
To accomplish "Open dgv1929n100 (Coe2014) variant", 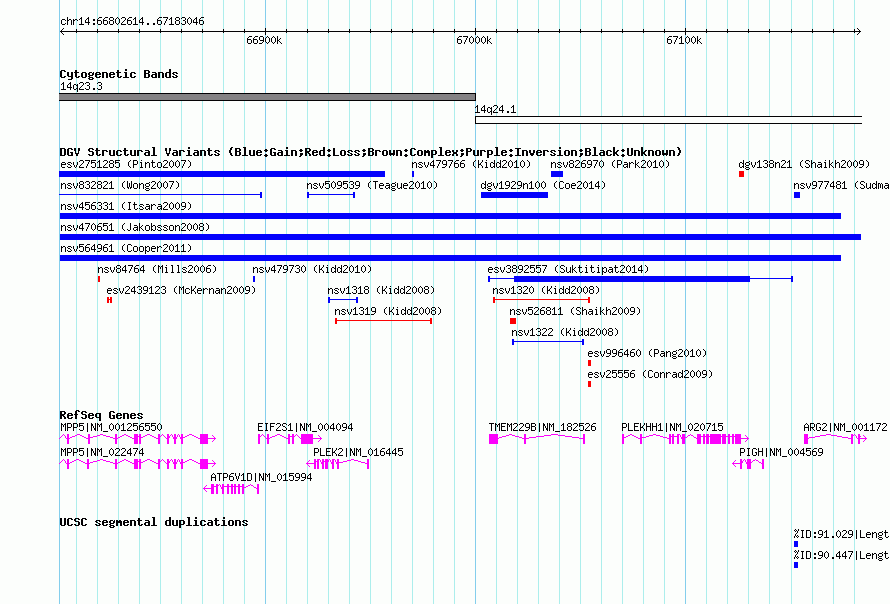I will click(x=514, y=195).
